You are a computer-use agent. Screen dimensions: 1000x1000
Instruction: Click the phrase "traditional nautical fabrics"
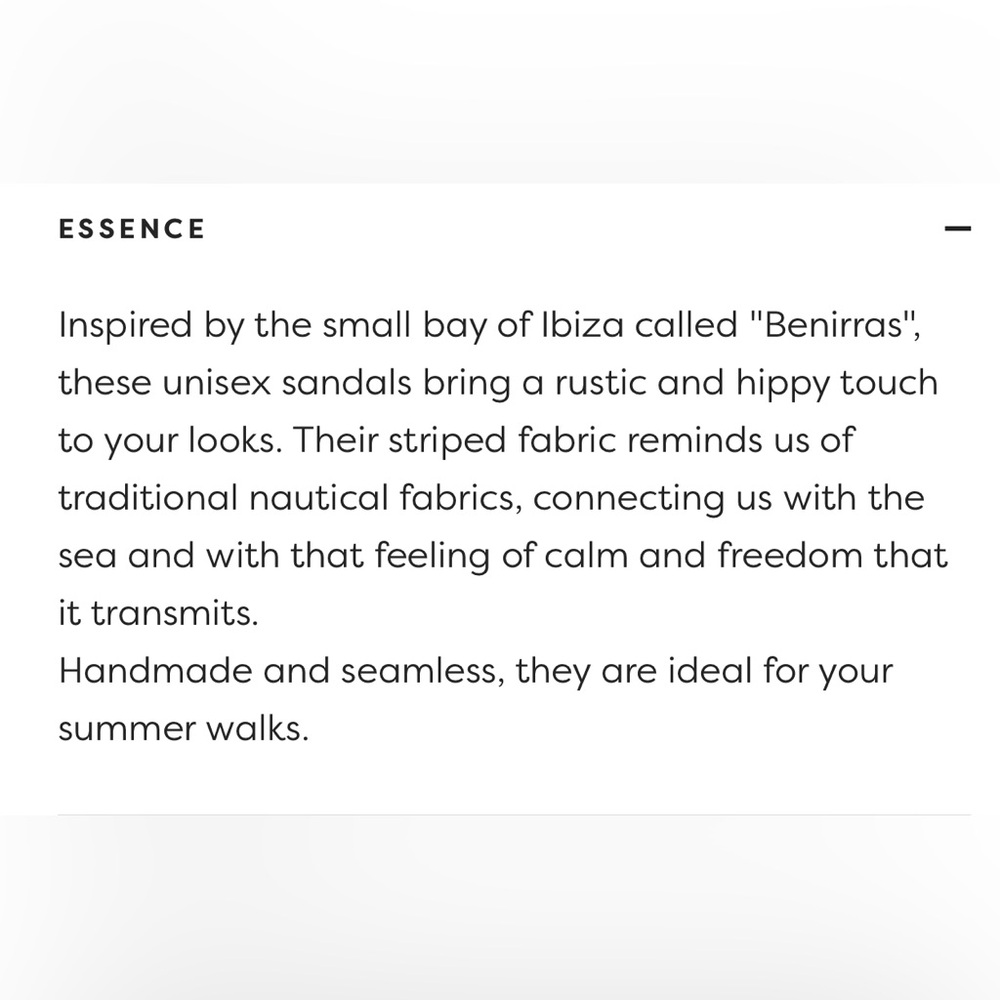coord(286,498)
